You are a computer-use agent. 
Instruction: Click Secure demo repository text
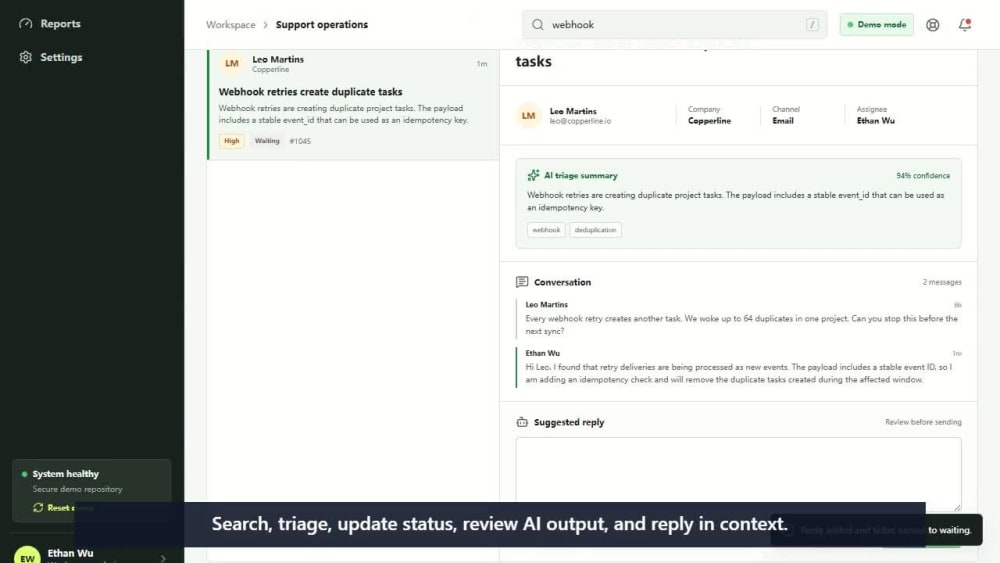coord(77,489)
